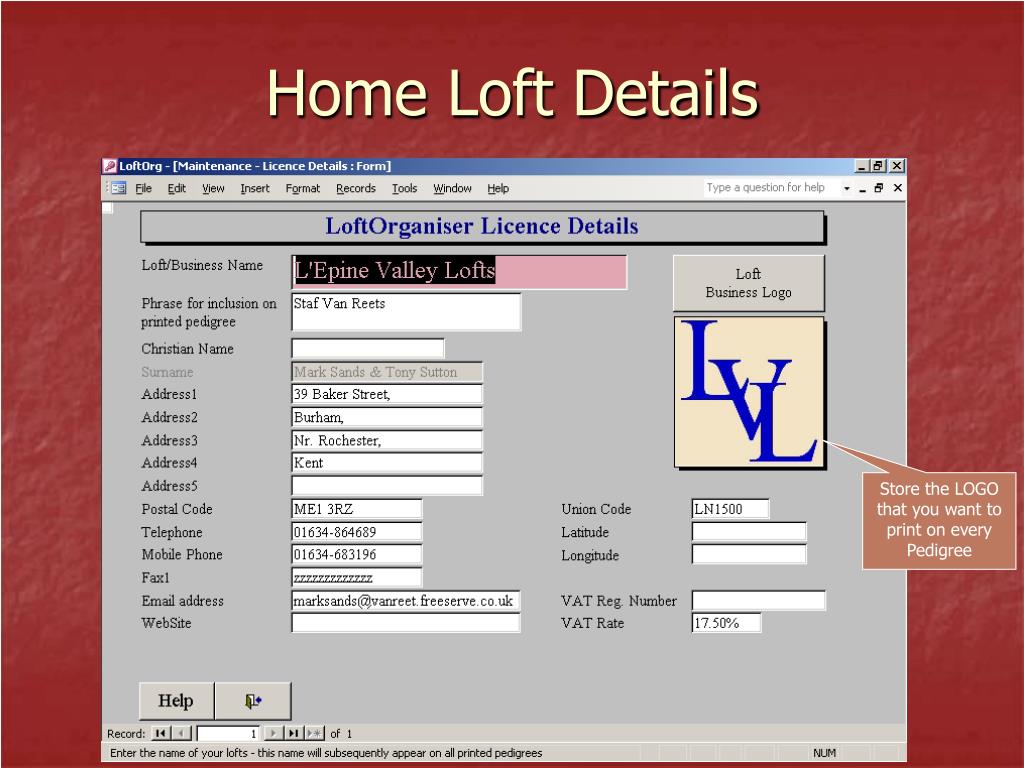Viewport: 1024px width, 768px height.
Task: Click the NUM status bar indicator
Action: click(x=824, y=753)
